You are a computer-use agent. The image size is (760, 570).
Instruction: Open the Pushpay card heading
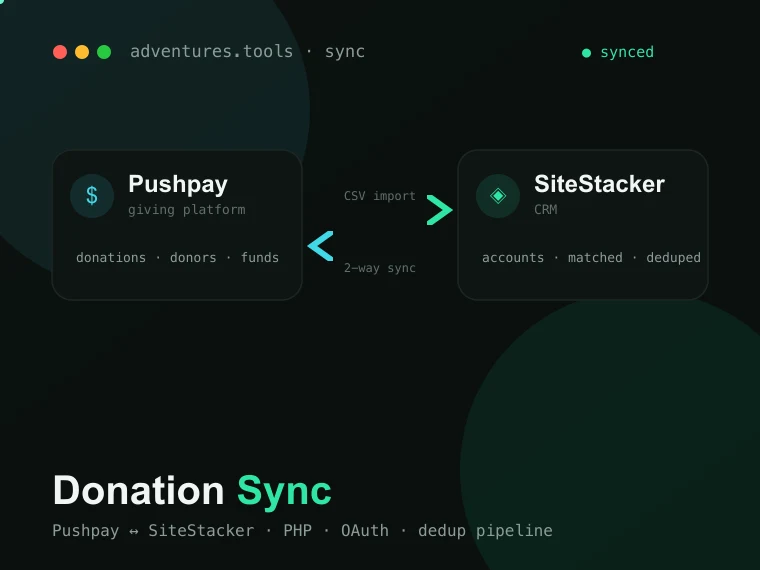178,185
